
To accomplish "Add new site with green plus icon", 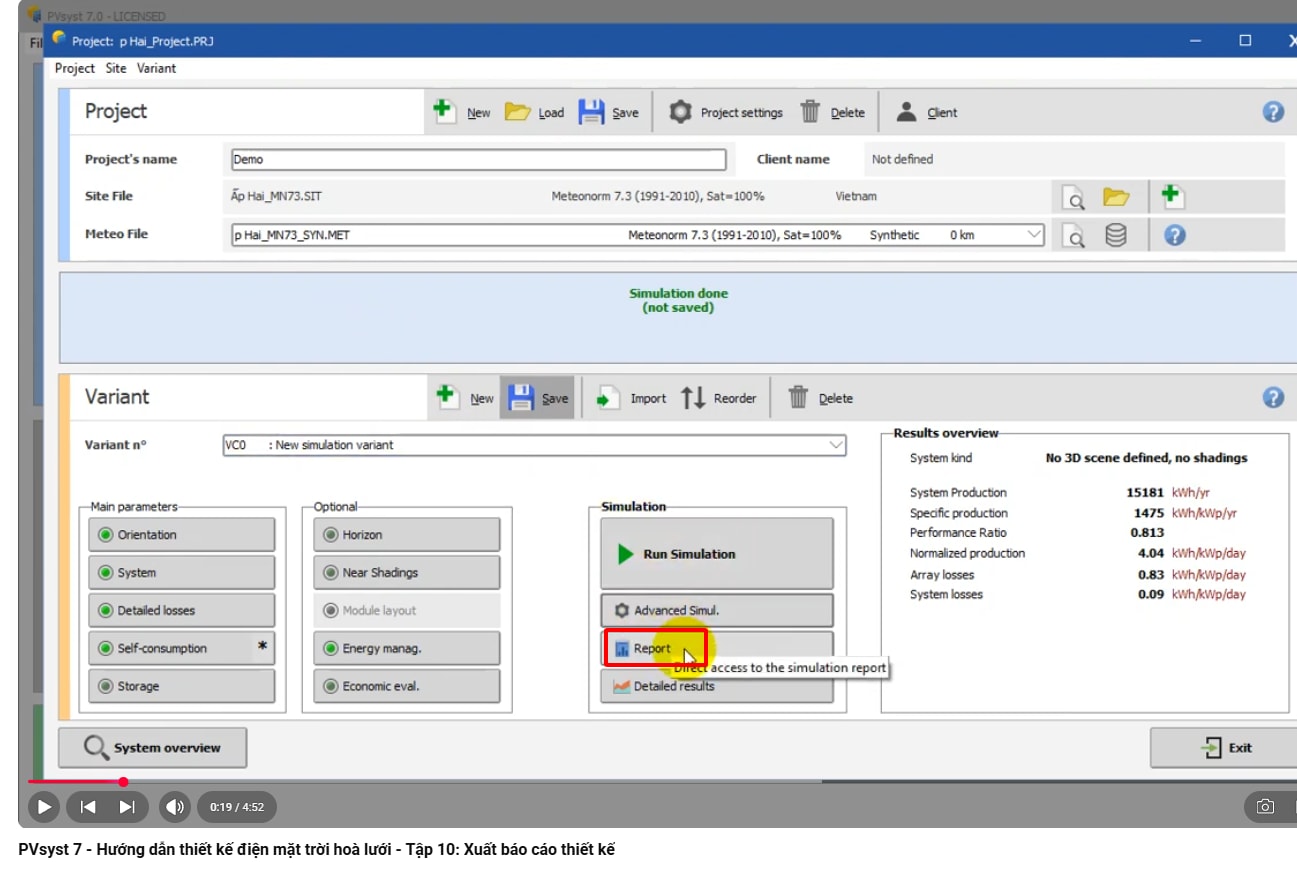I will tap(1173, 196).
